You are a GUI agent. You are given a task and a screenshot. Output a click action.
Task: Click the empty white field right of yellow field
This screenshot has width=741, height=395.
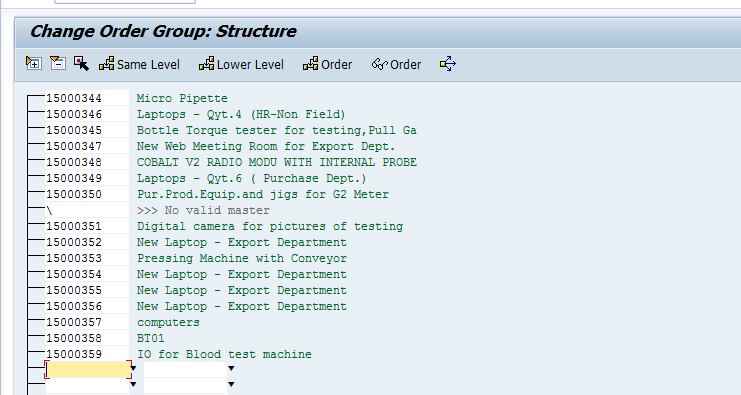pyautogui.click(x=185, y=369)
